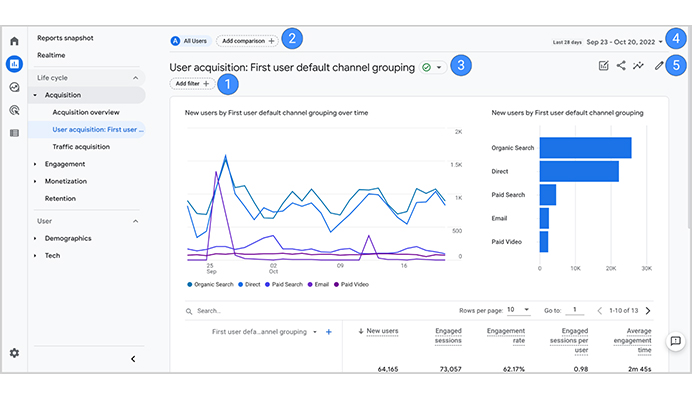Sort by Engaged sessions per user column
This screenshot has height=399, width=692.
click(x=569, y=340)
